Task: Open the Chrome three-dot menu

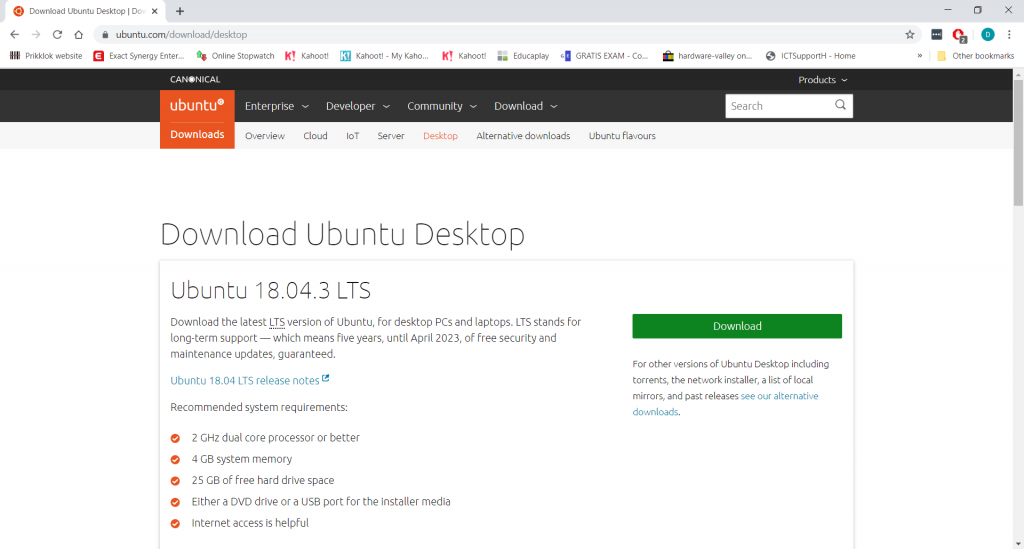Action: (1009, 35)
